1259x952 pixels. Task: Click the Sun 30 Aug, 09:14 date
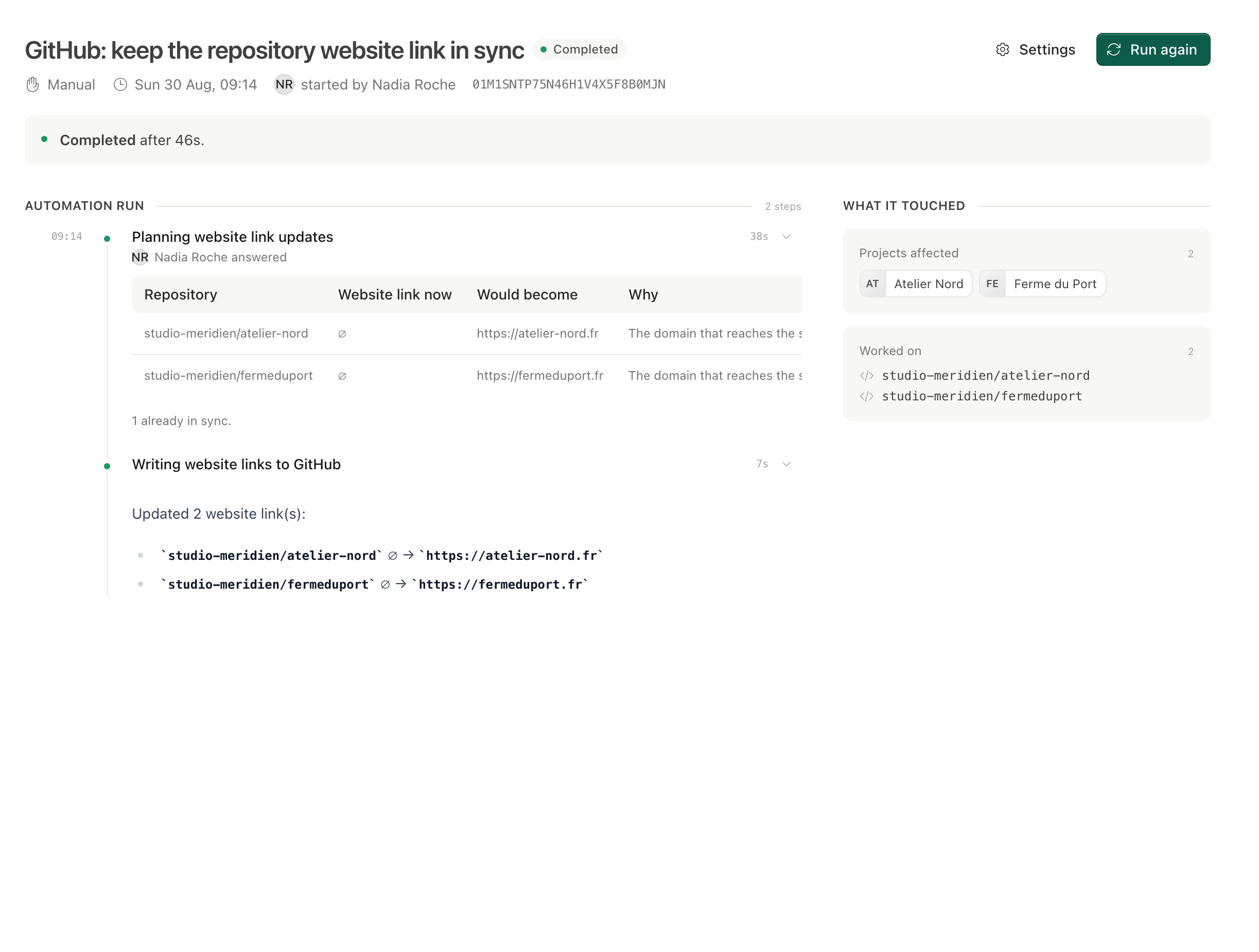[x=196, y=85]
